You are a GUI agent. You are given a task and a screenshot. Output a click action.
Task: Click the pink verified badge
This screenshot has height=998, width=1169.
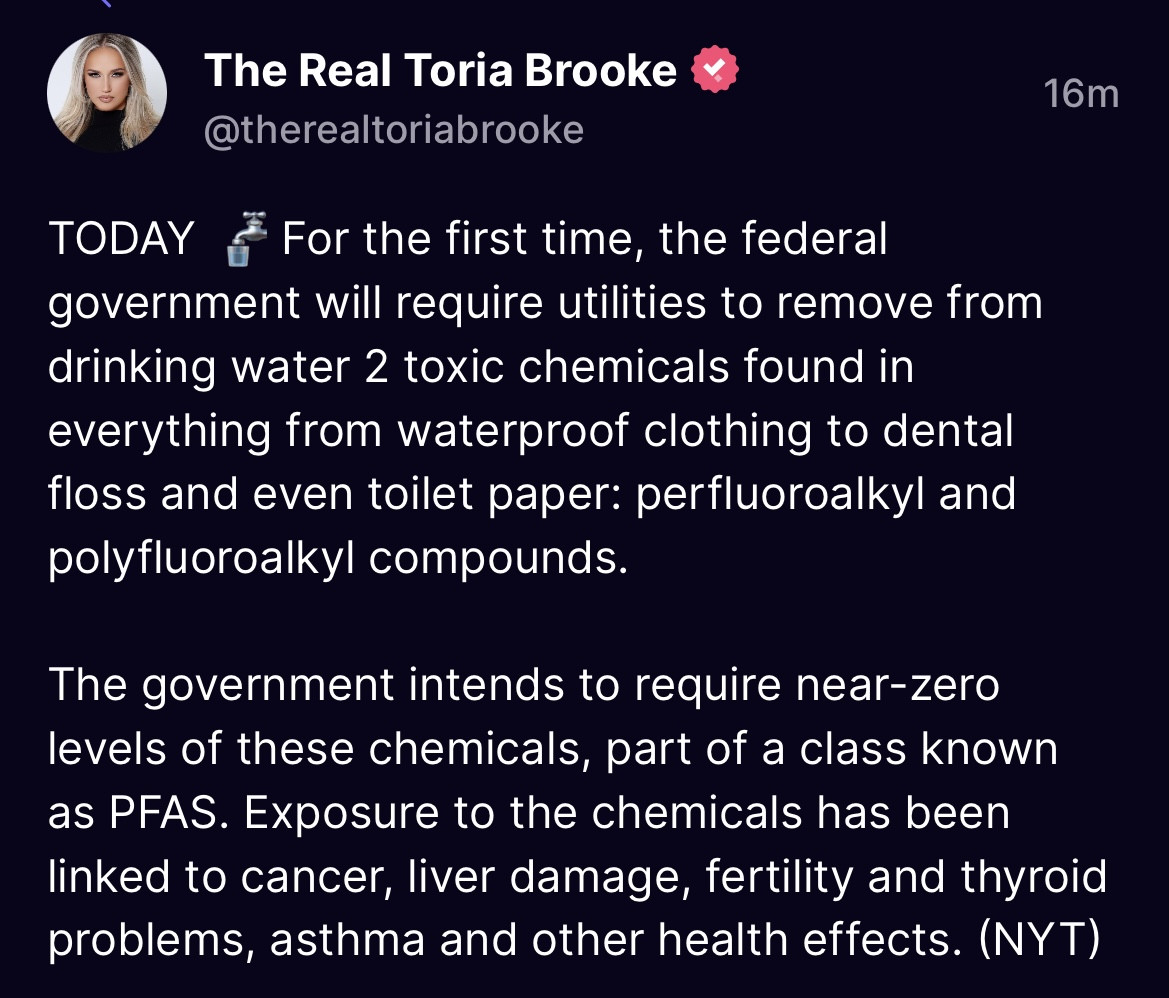point(715,71)
